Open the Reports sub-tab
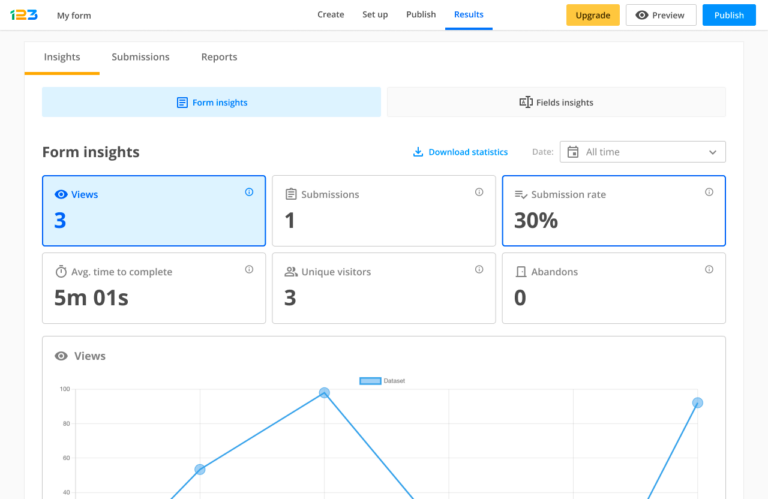 (219, 57)
